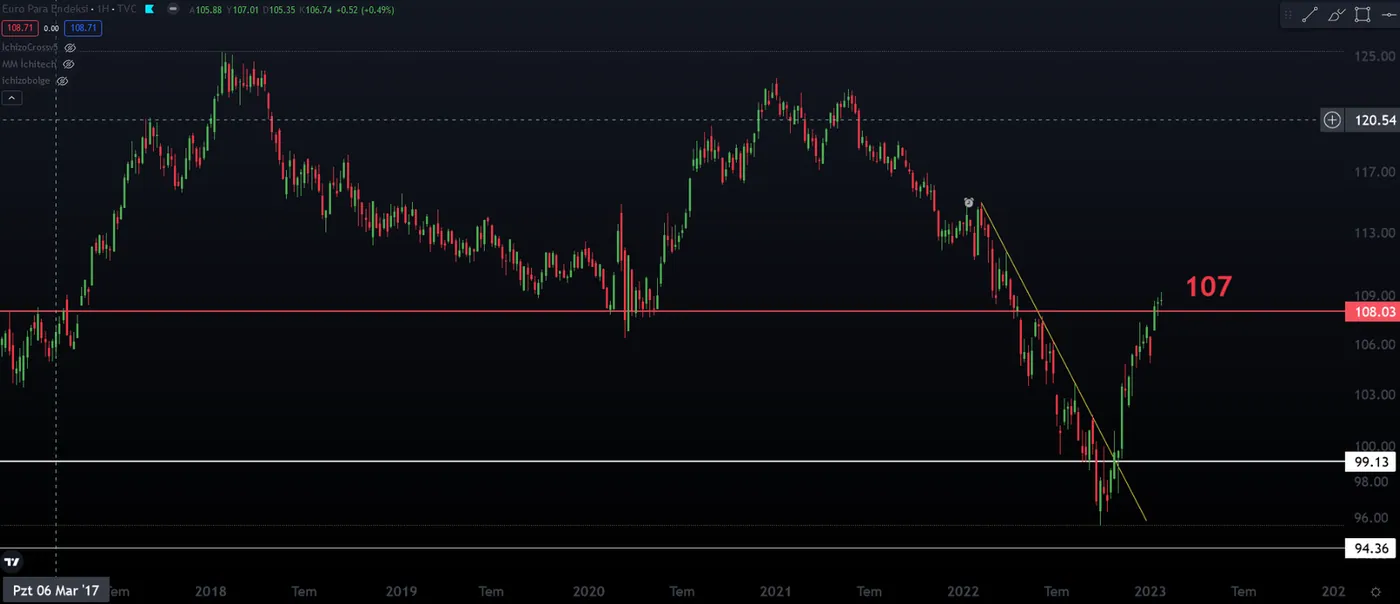
Task: Click the cyan flag next to TVC
Action: 150,10
